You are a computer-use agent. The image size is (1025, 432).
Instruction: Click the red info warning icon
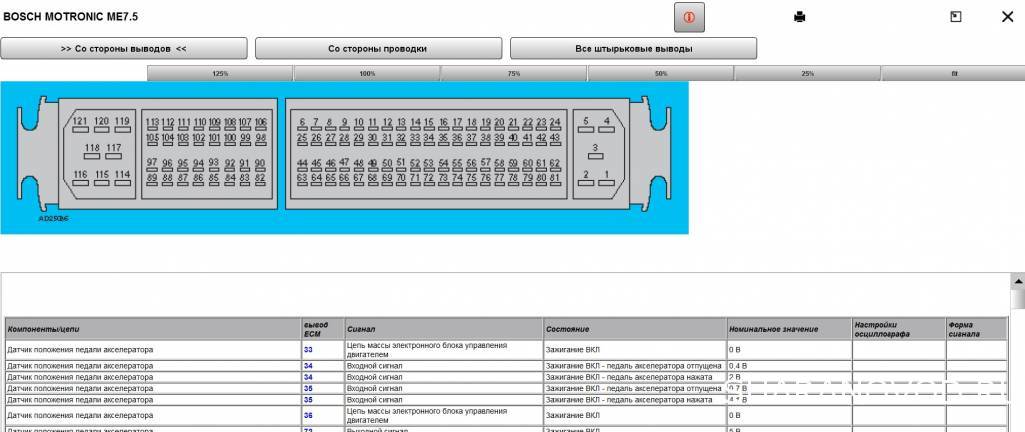pos(689,17)
